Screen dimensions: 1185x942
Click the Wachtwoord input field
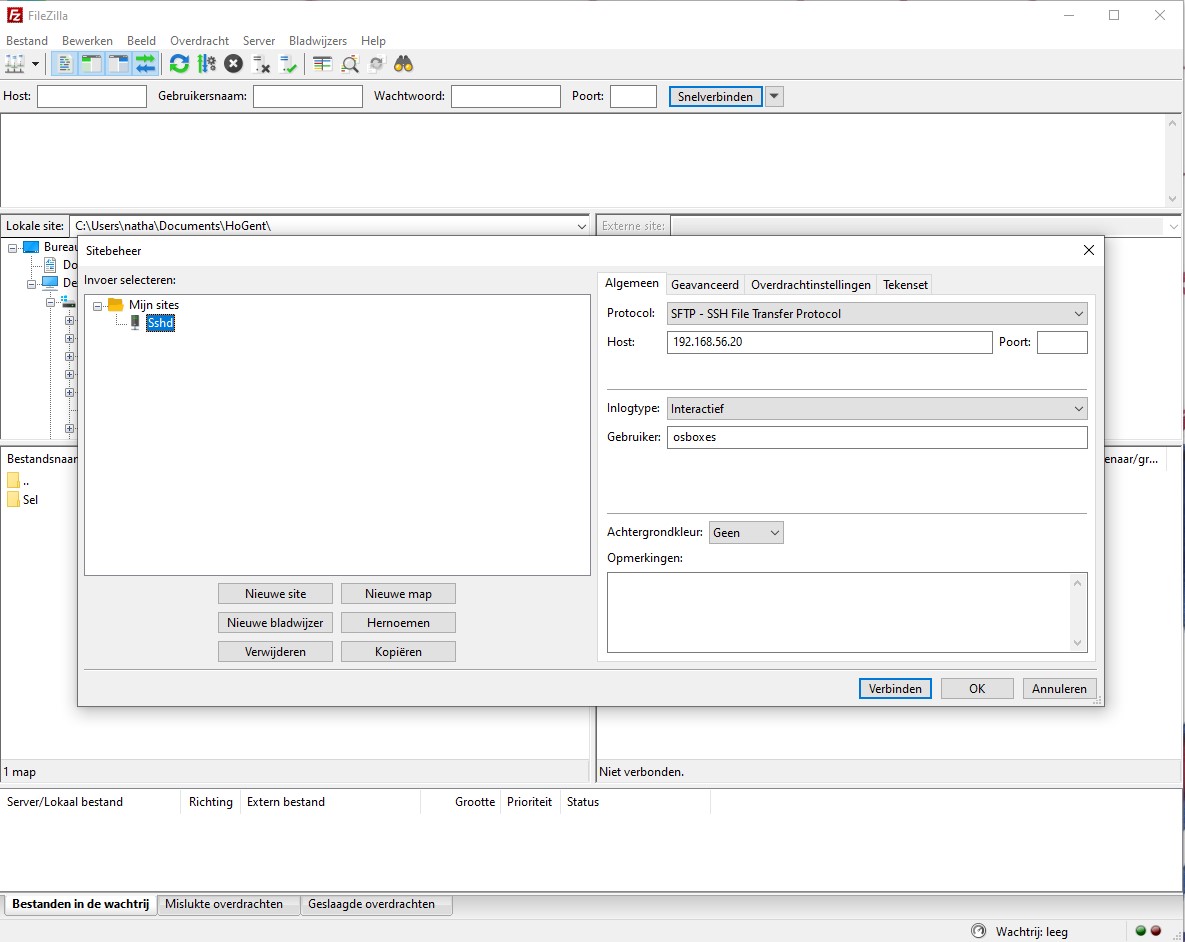506,96
